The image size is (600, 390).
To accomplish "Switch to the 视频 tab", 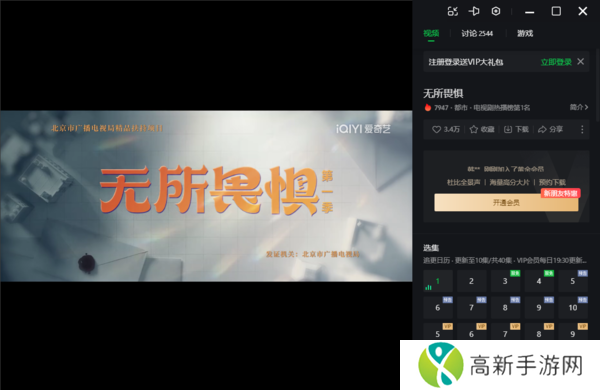I will click(x=431, y=33).
